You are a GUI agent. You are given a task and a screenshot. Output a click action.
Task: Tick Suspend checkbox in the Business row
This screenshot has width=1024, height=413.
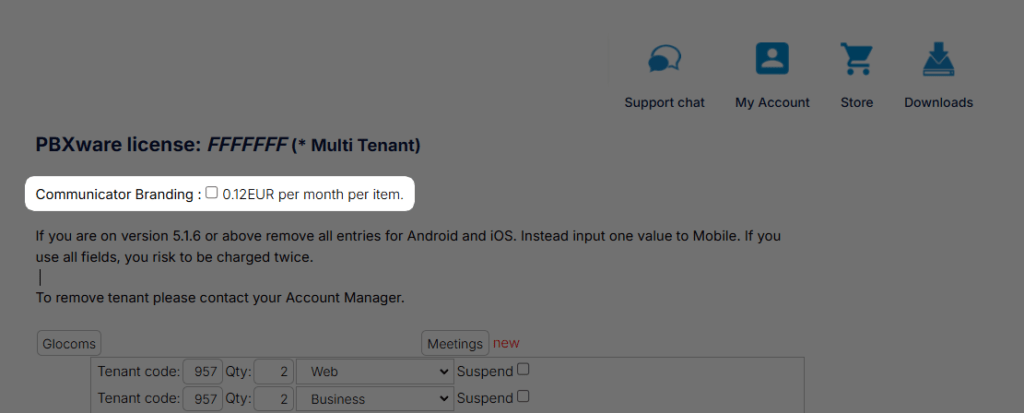(523, 396)
